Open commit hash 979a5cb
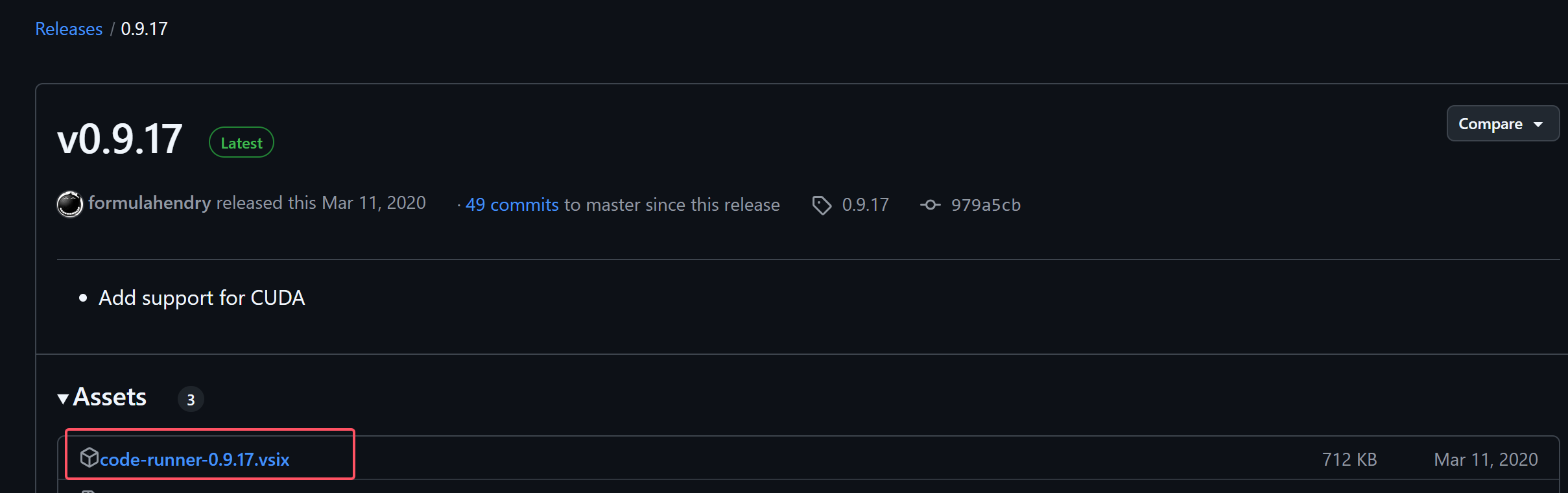Image resolution: width=1568 pixels, height=493 pixels. (986, 205)
